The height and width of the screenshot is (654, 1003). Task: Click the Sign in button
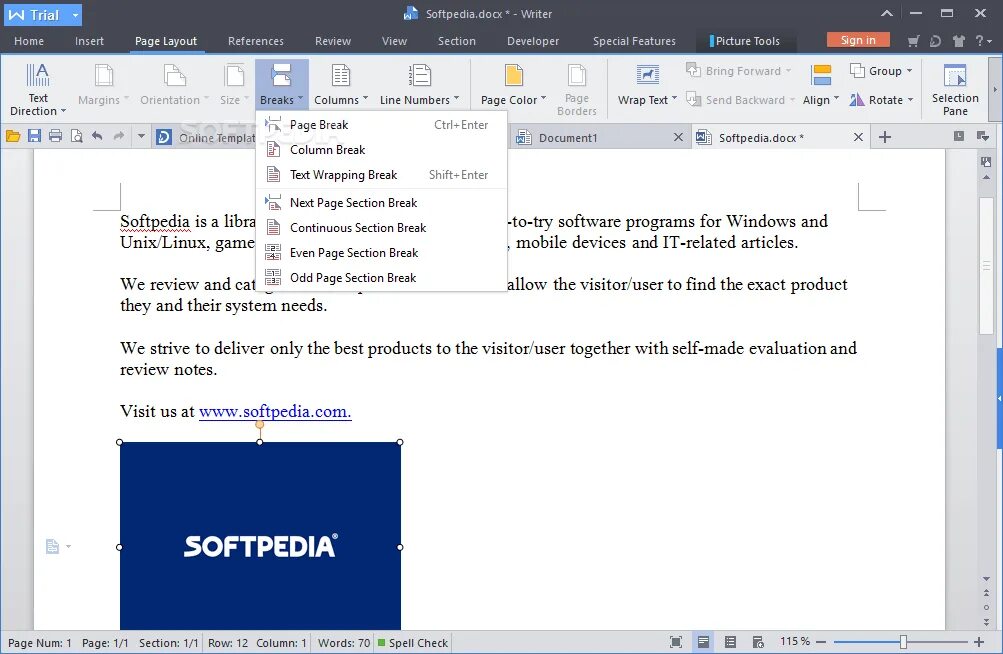click(858, 40)
